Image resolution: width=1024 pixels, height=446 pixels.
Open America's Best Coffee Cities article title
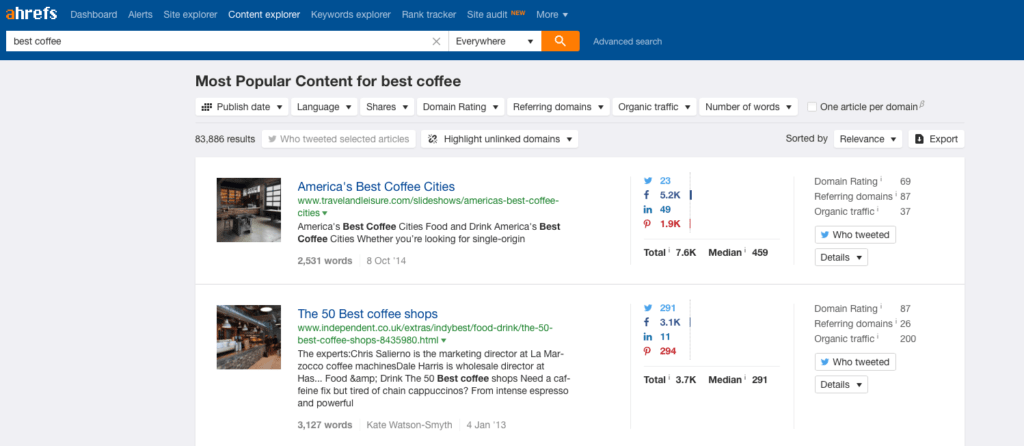pos(376,187)
